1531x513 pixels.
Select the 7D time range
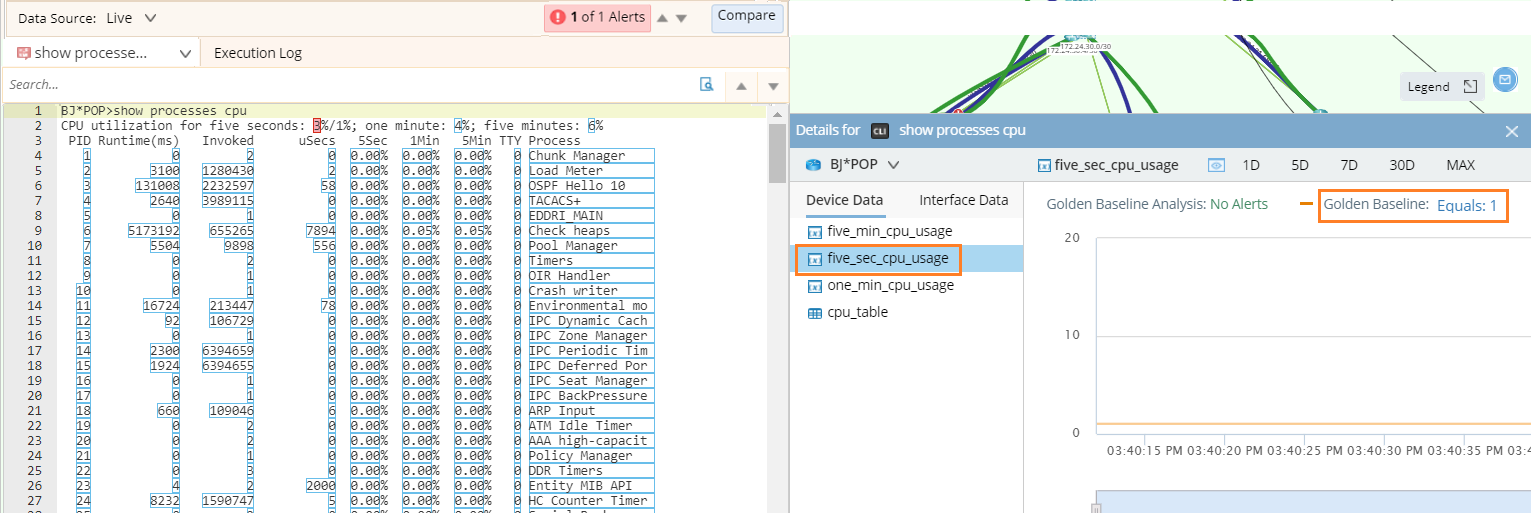[x=1349, y=165]
